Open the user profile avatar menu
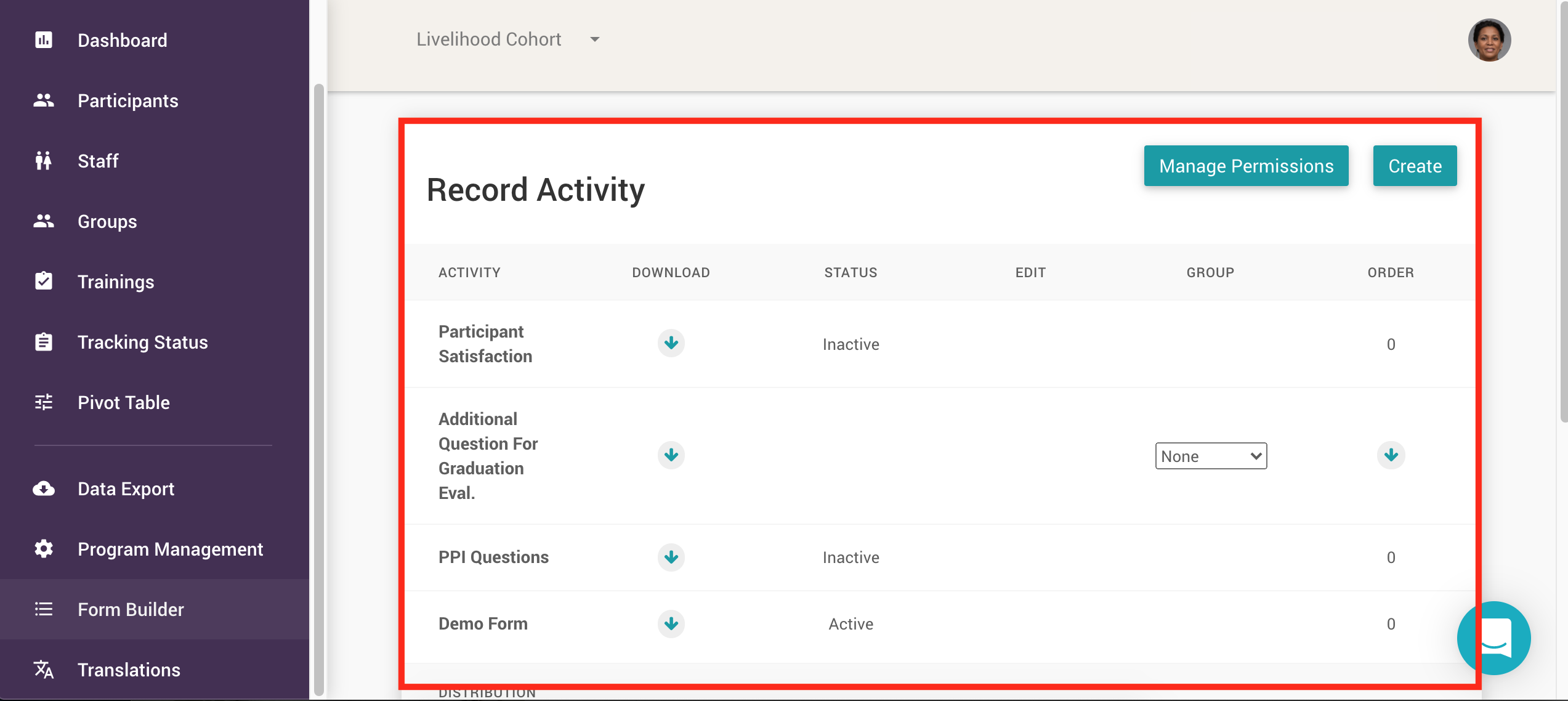The height and width of the screenshot is (701, 1568). (1489, 40)
